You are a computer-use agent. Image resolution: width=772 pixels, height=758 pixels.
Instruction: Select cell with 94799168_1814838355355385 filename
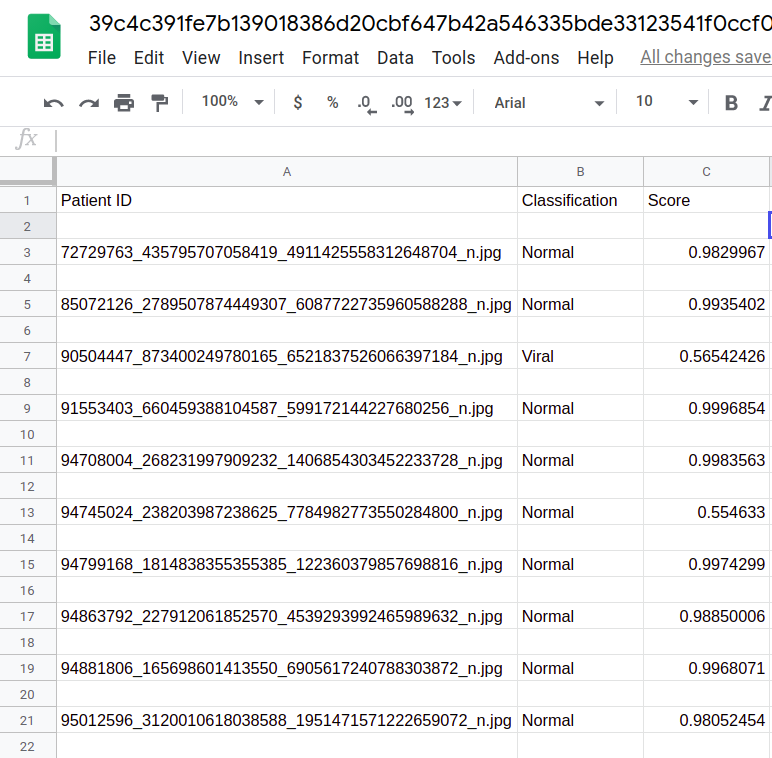pos(287,565)
